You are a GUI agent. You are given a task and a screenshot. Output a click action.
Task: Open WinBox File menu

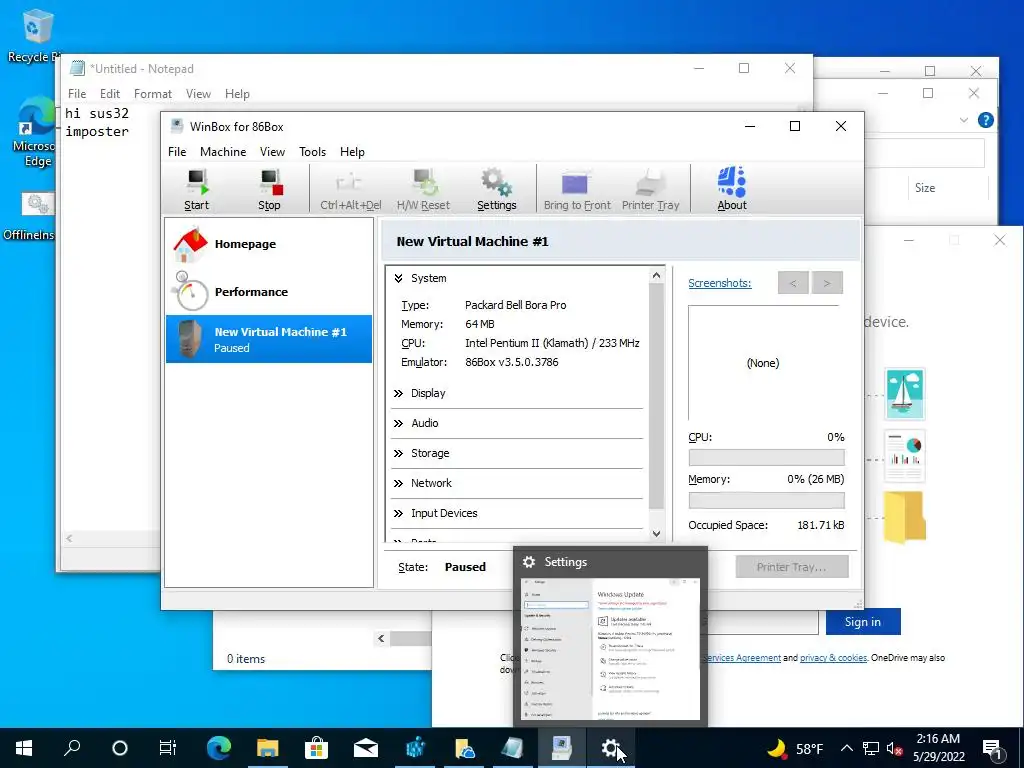177,152
